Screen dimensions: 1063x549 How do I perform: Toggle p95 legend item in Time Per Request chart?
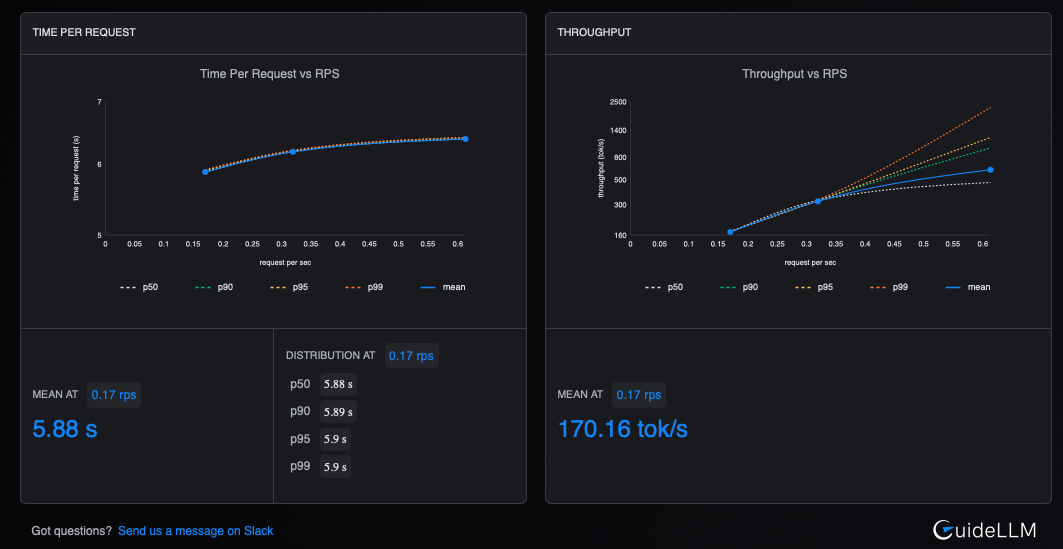(287, 287)
